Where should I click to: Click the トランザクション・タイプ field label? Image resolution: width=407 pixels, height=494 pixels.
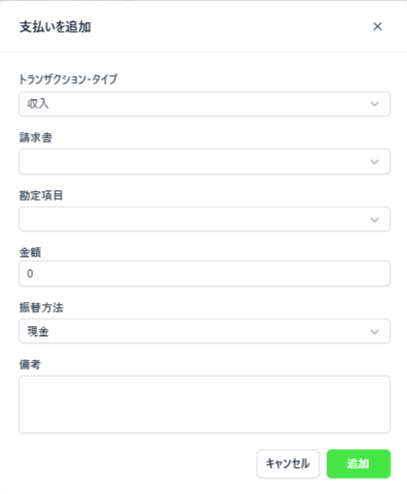coord(68,79)
